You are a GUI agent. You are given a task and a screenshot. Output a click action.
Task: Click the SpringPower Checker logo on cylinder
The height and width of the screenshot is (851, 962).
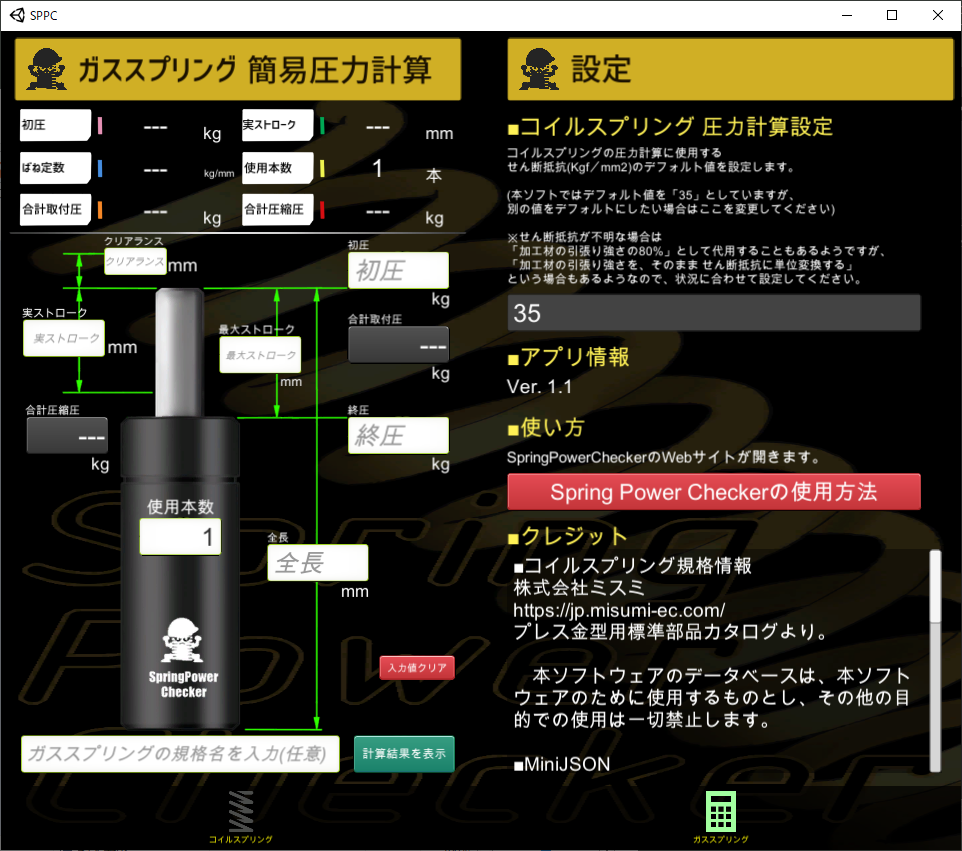(183, 658)
